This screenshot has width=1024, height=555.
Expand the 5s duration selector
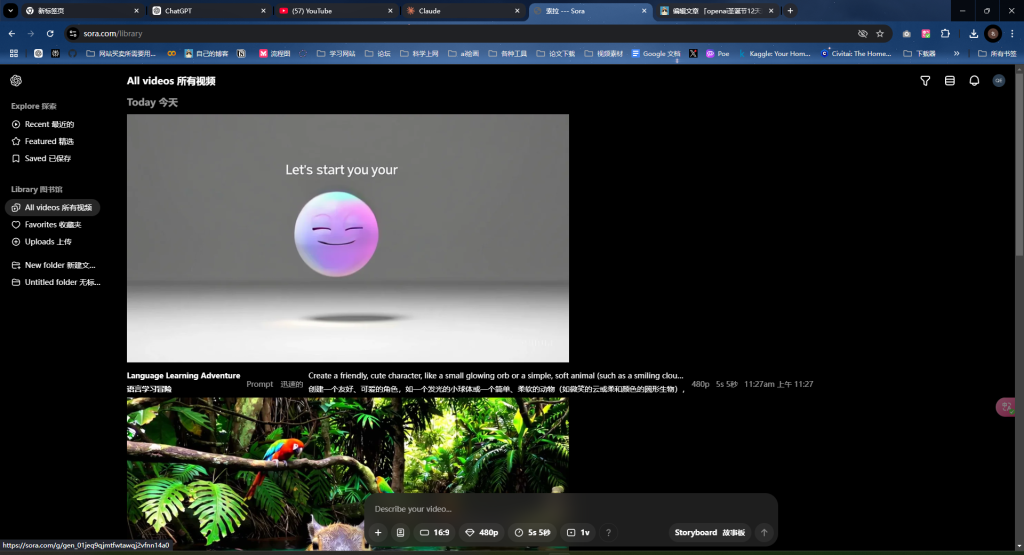[532, 533]
